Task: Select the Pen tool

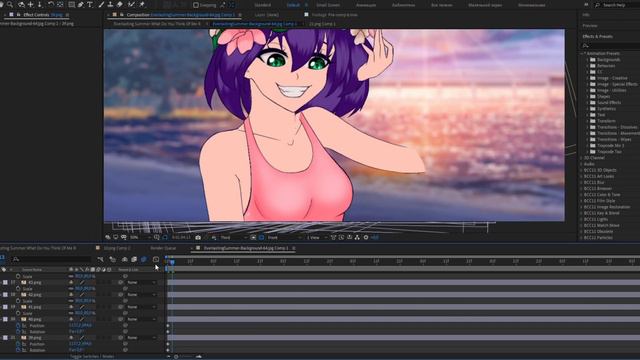Action: [x=80, y=4]
